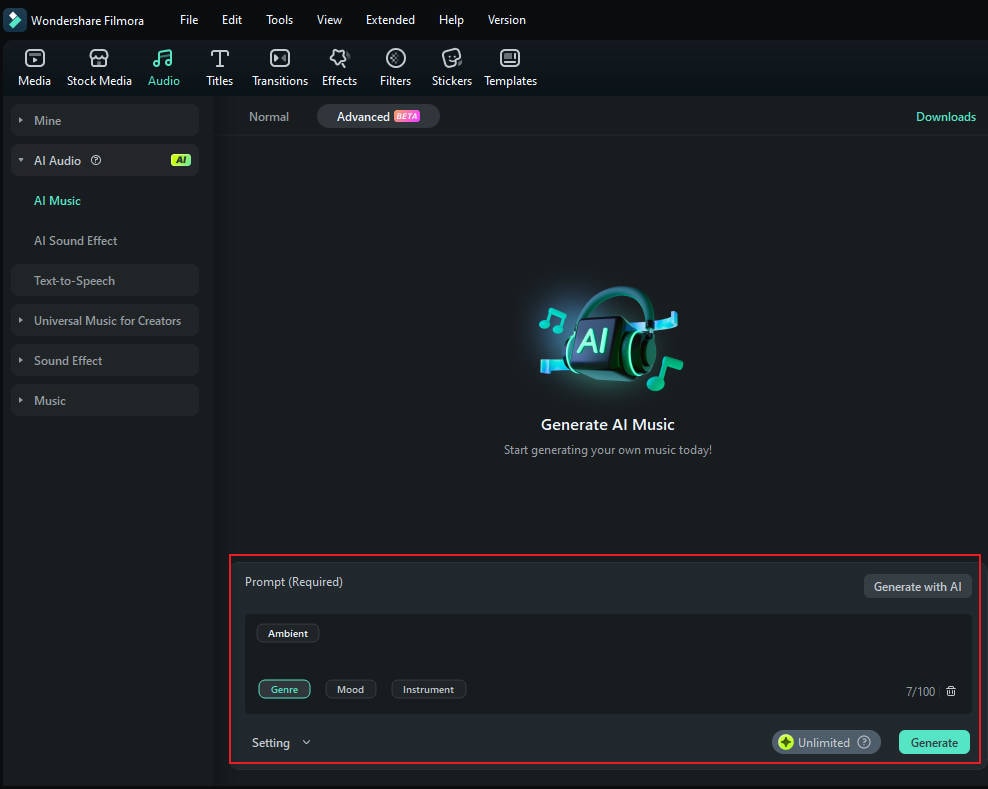Image resolution: width=988 pixels, height=789 pixels.
Task: Click the Ambient tag in the prompt
Action: click(x=288, y=633)
